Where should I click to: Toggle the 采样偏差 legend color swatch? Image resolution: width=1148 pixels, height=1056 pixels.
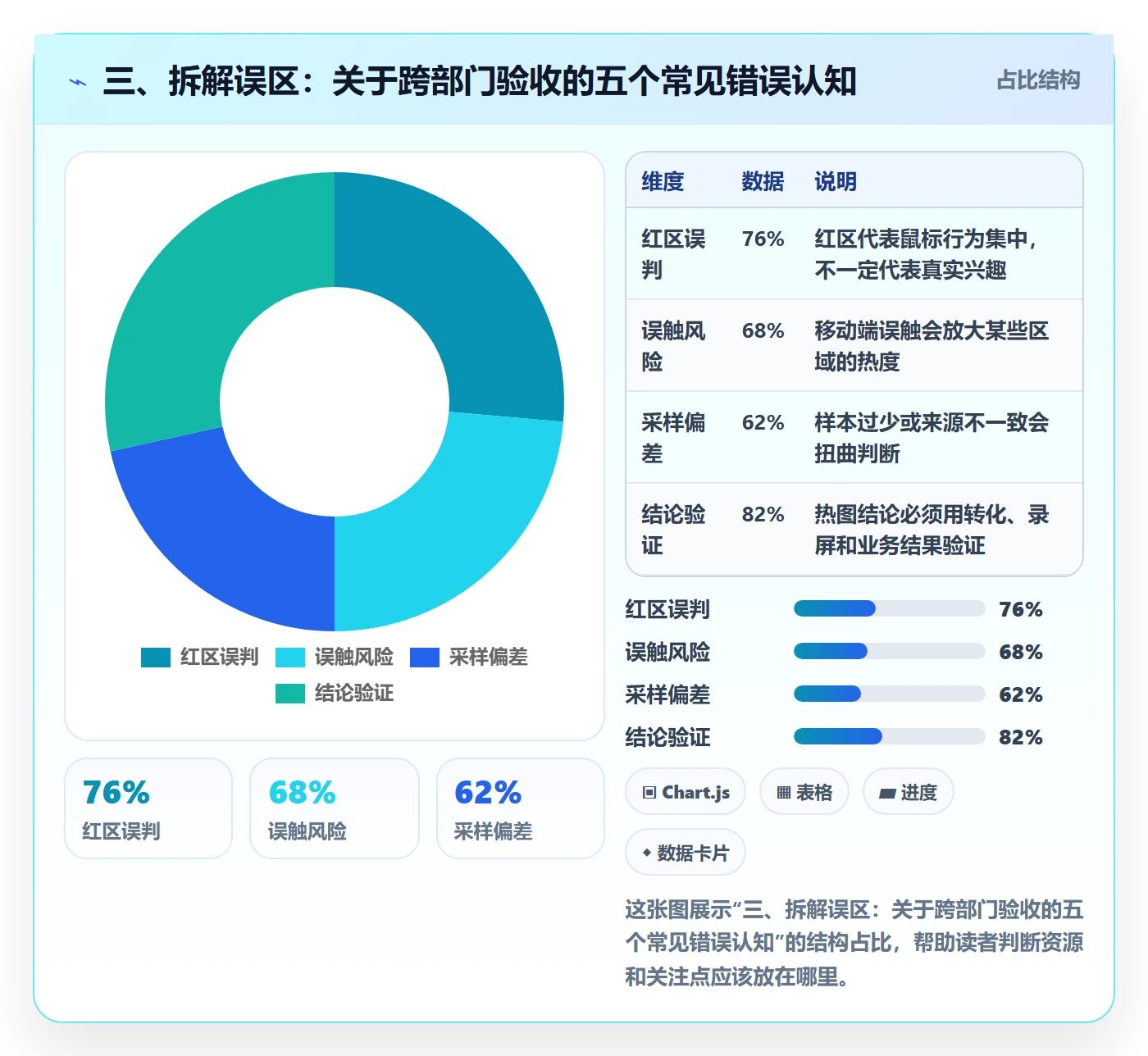tap(425, 658)
